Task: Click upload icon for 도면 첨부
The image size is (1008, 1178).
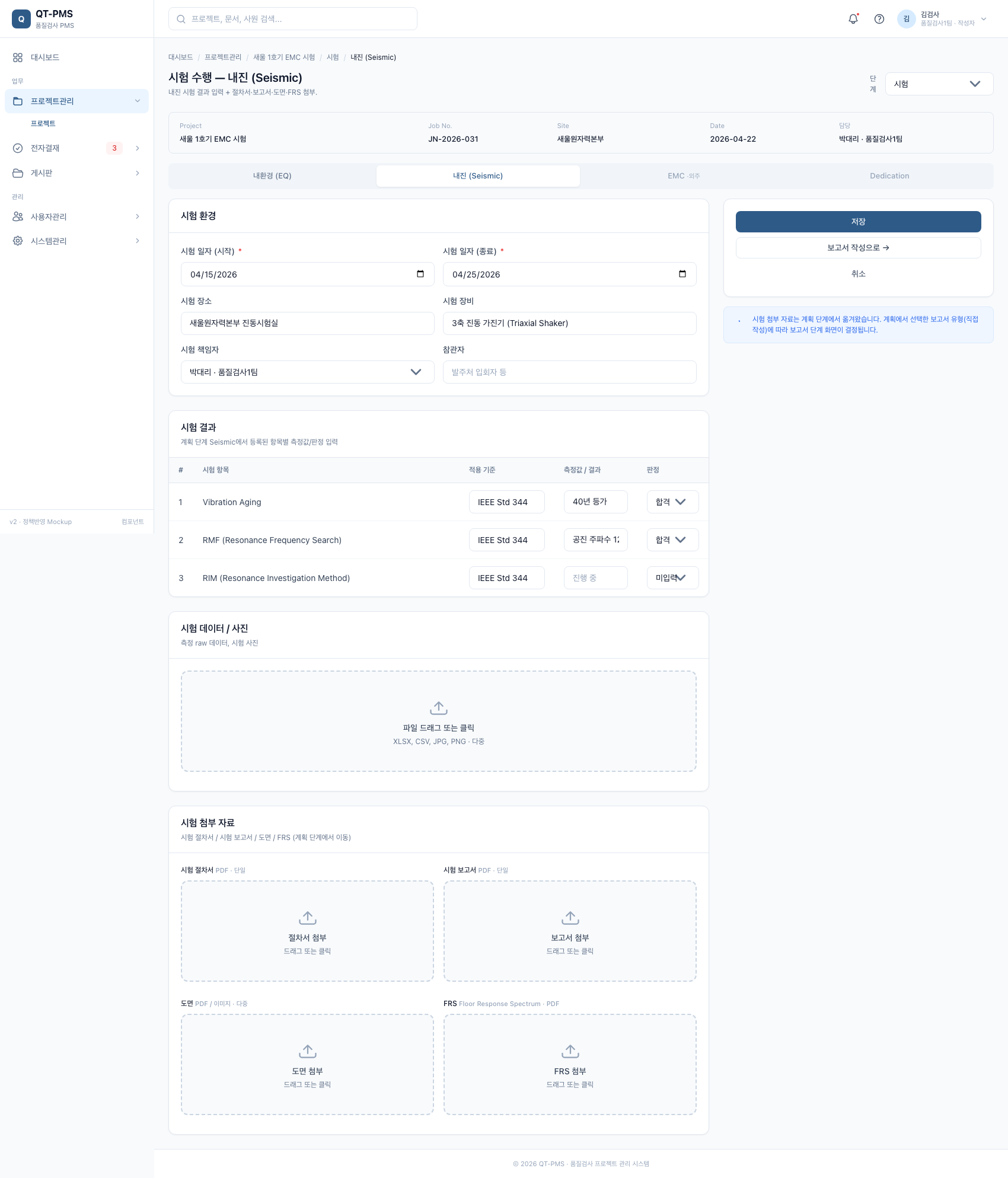Action: pyautogui.click(x=307, y=1051)
